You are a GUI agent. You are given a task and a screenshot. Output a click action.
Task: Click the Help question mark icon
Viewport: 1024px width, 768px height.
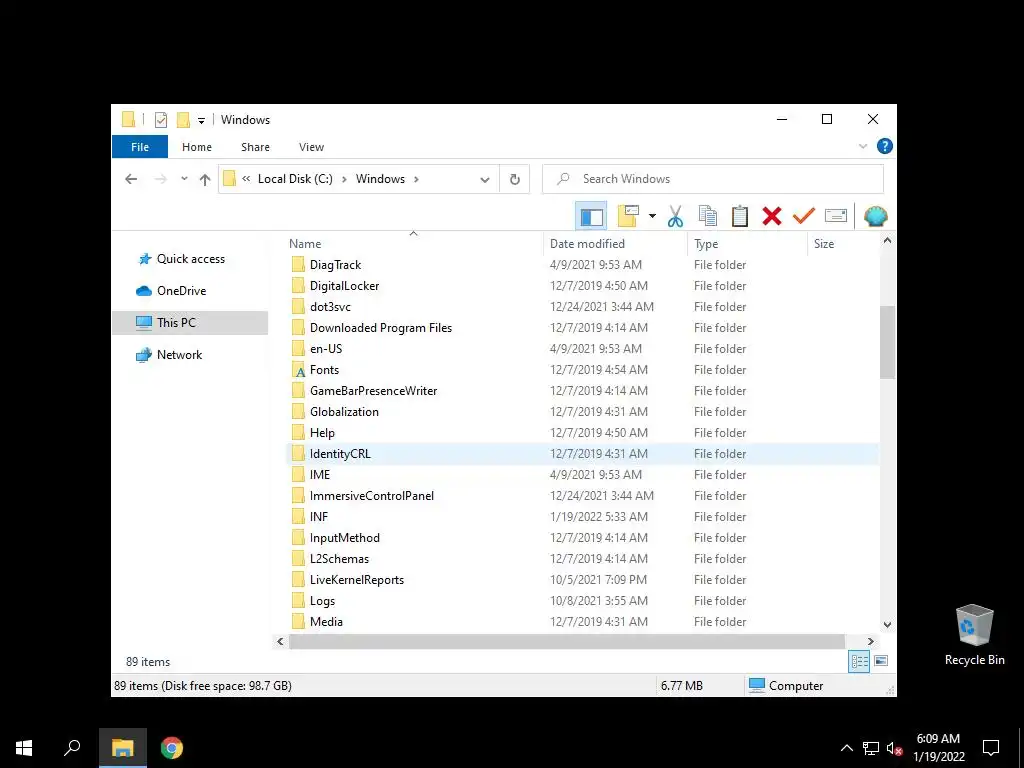(884, 146)
